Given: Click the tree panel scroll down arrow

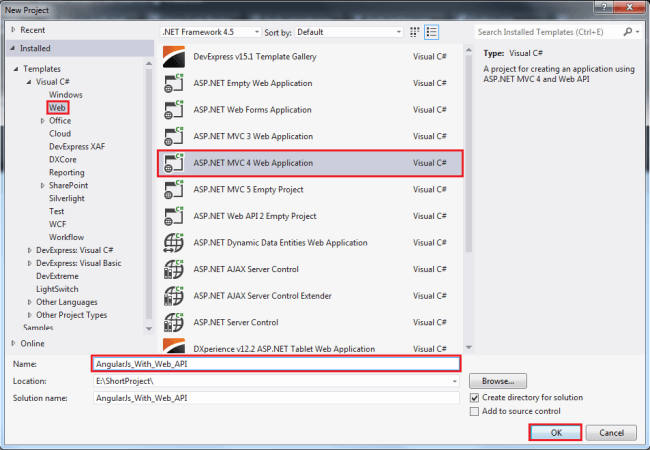Looking at the screenshot, I should 149,329.
